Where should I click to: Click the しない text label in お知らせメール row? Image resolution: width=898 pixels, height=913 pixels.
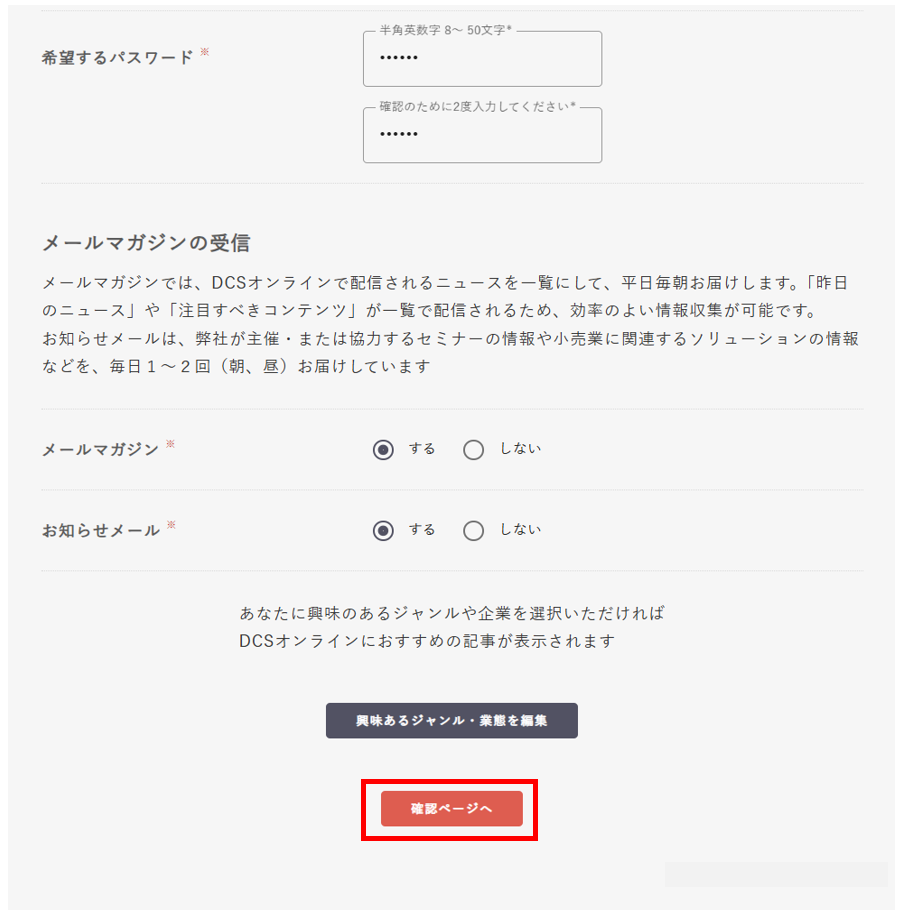pos(520,530)
